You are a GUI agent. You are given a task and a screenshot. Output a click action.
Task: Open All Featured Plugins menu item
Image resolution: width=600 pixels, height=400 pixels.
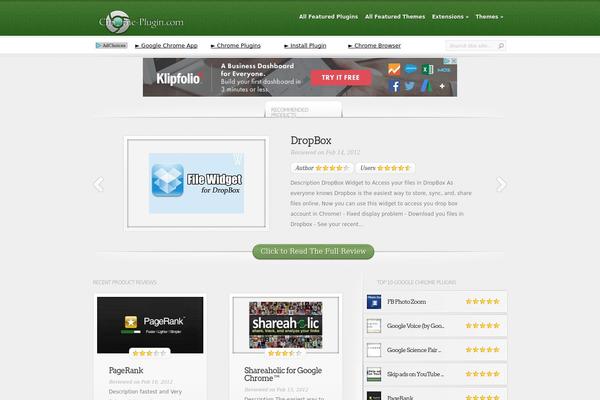click(328, 17)
